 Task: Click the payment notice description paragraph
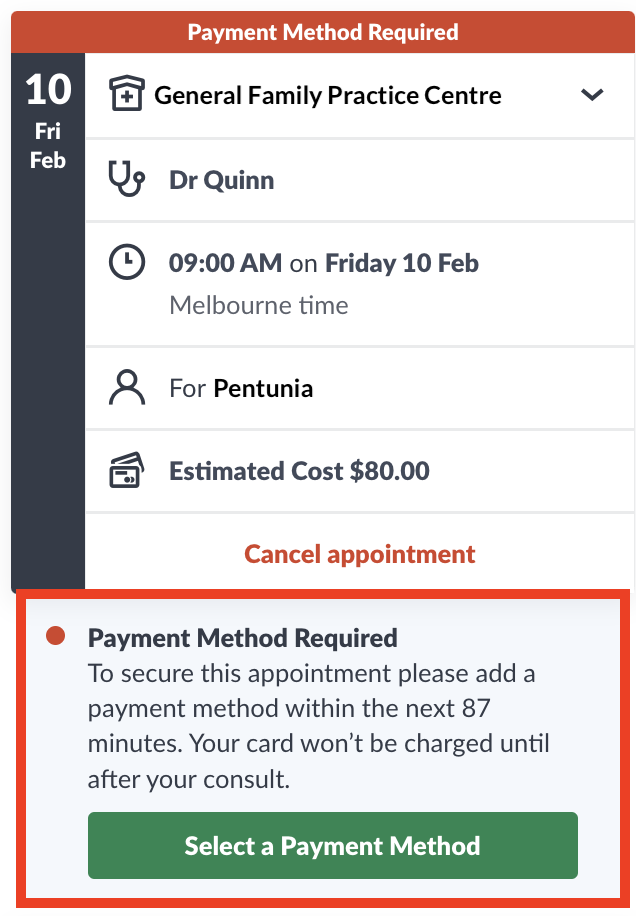pos(318,726)
